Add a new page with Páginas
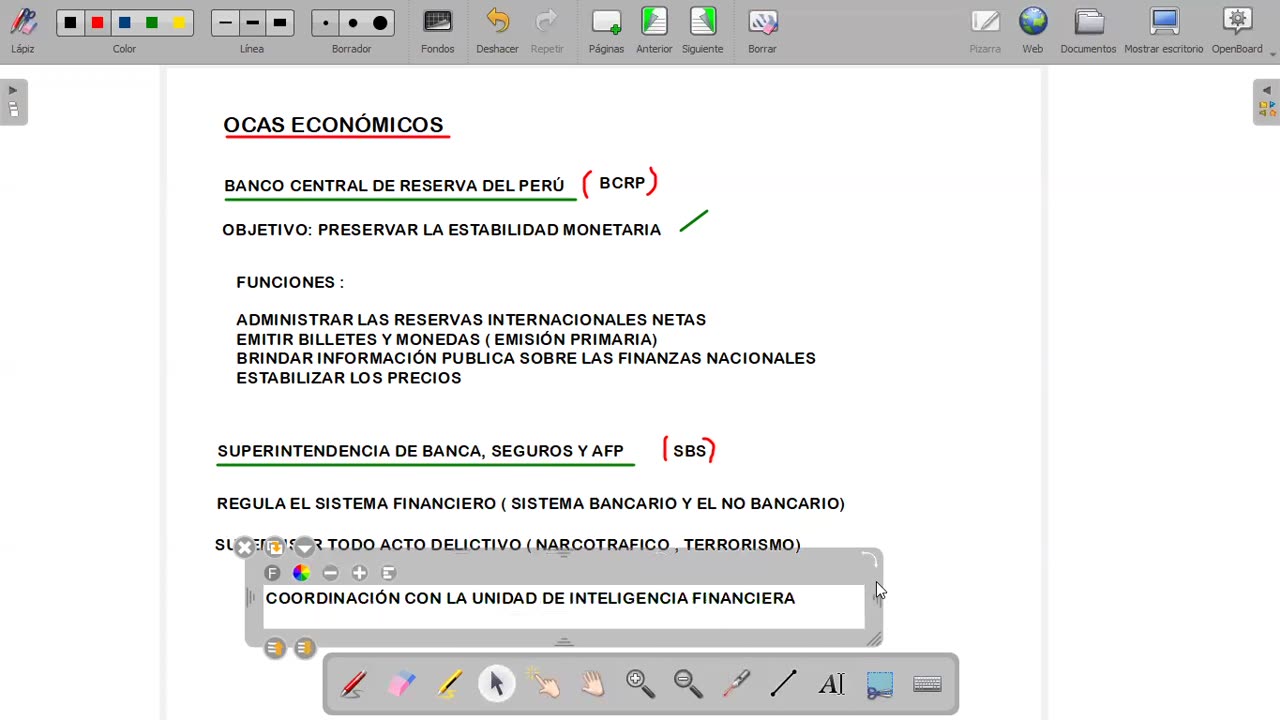1280x720 pixels. pyautogui.click(x=606, y=30)
